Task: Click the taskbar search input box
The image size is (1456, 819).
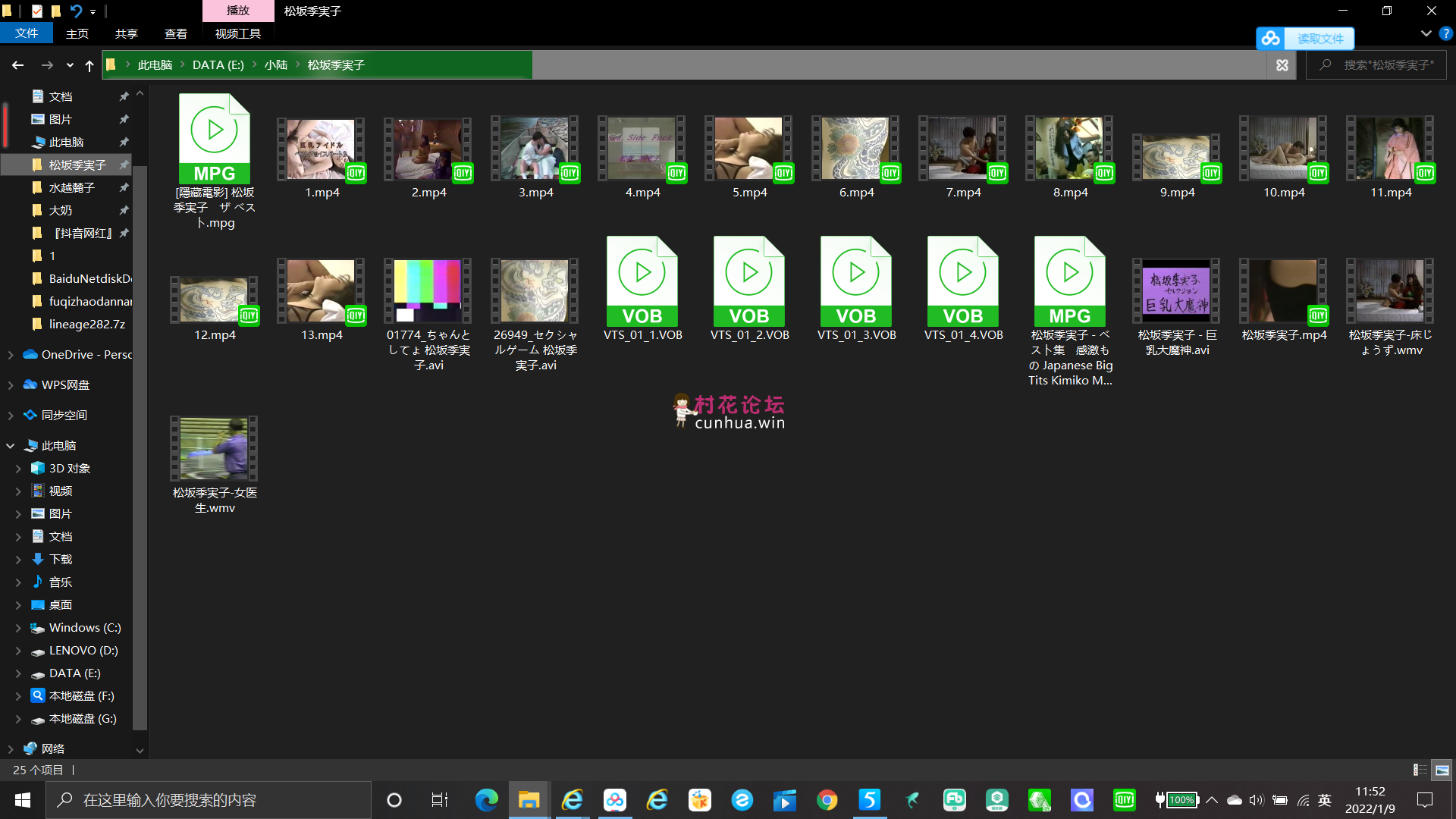Action: tap(209, 800)
